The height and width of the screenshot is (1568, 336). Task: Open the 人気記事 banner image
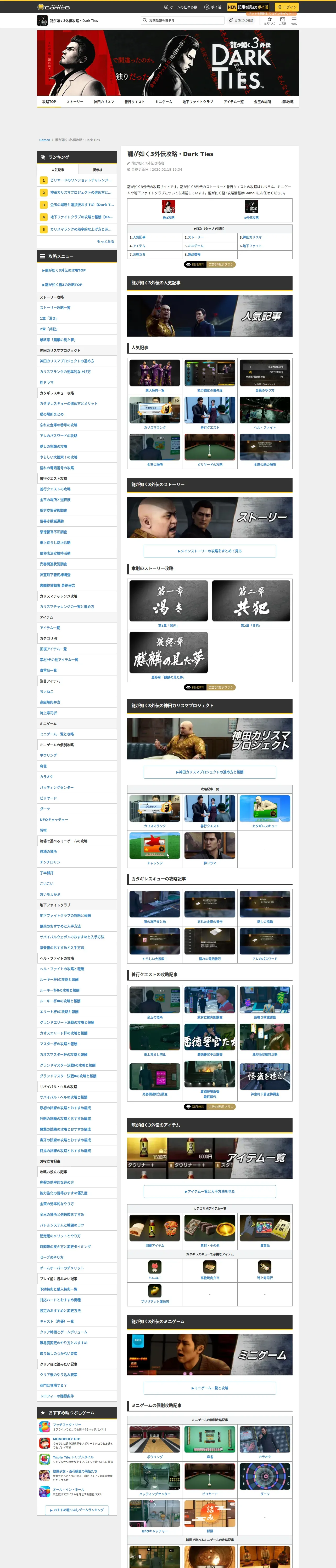pos(210,316)
